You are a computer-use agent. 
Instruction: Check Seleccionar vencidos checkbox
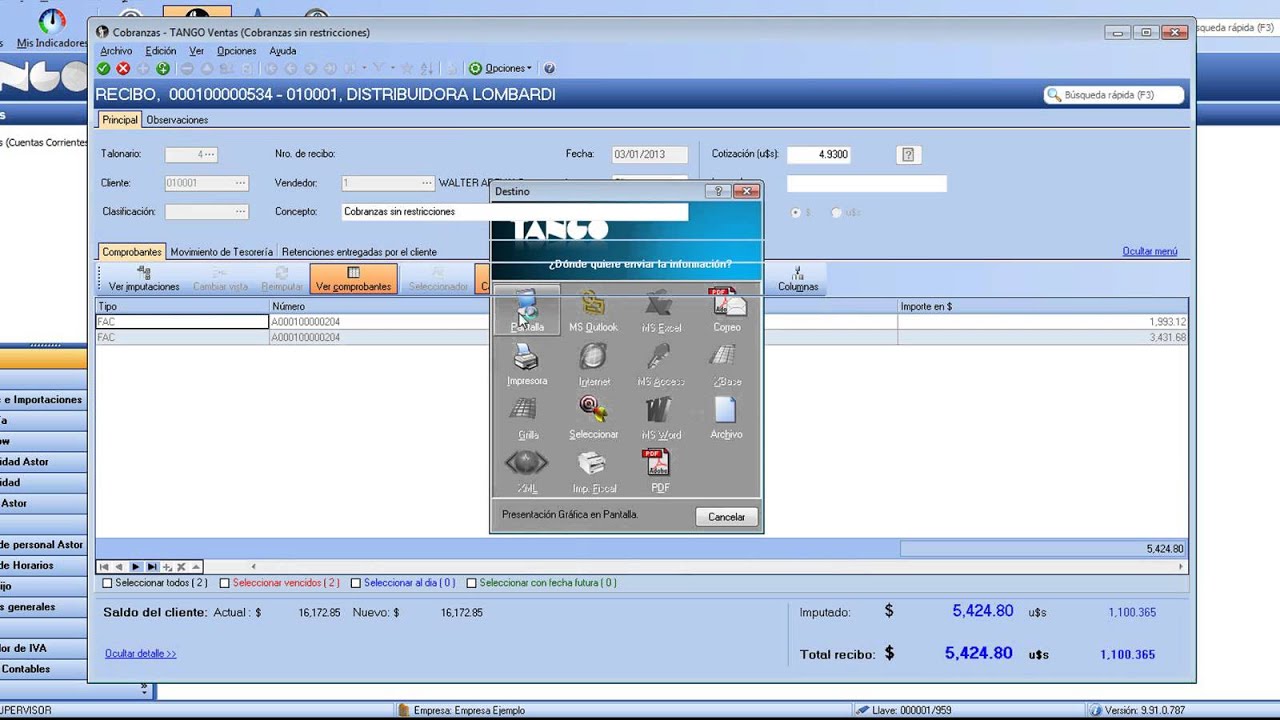click(225, 583)
